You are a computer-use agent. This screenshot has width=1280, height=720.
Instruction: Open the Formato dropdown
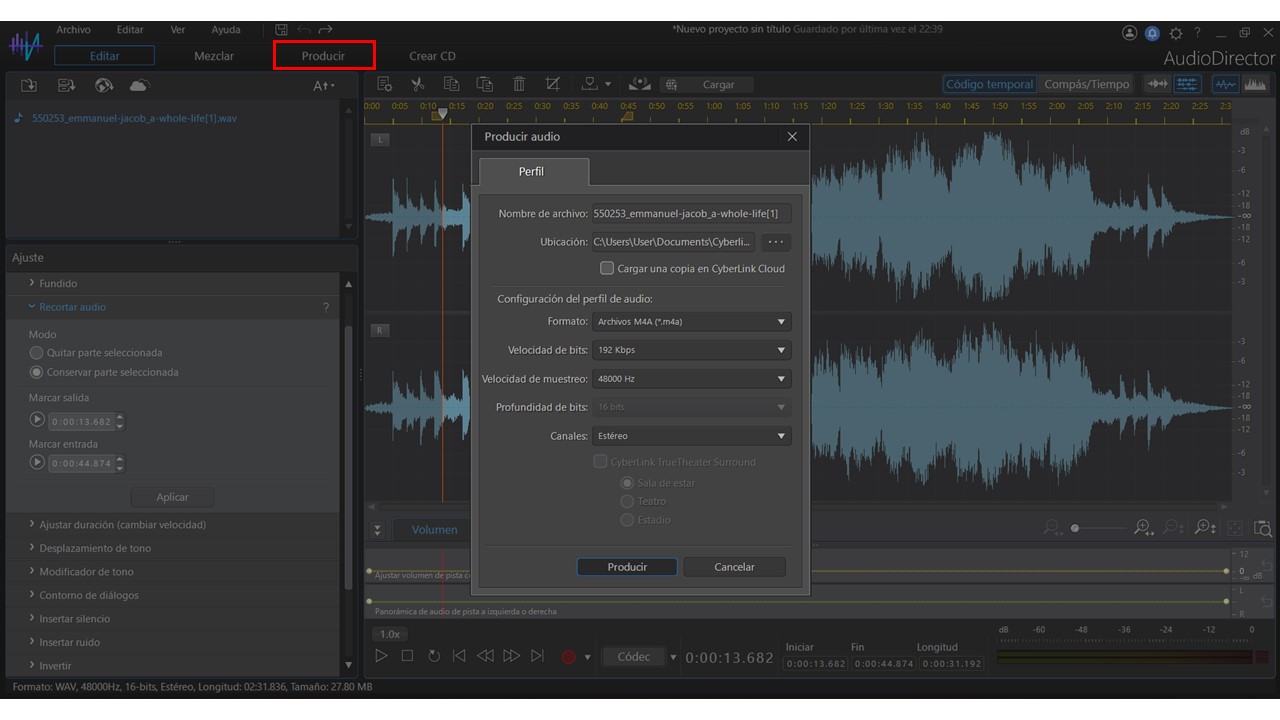pyautogui.click(x=691, y=322)
